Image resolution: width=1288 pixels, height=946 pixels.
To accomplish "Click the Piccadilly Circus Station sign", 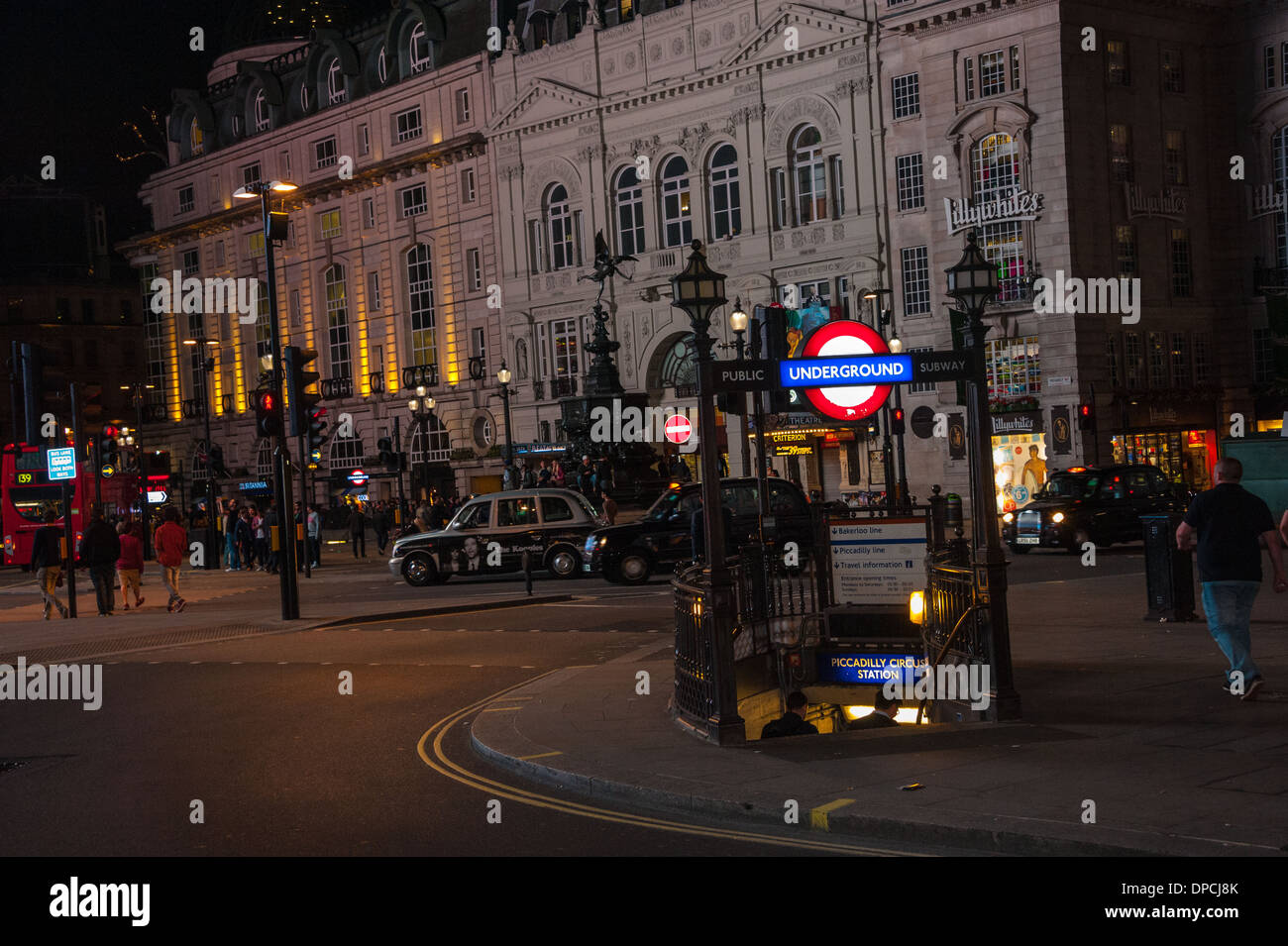I will [x=871, y=668].
